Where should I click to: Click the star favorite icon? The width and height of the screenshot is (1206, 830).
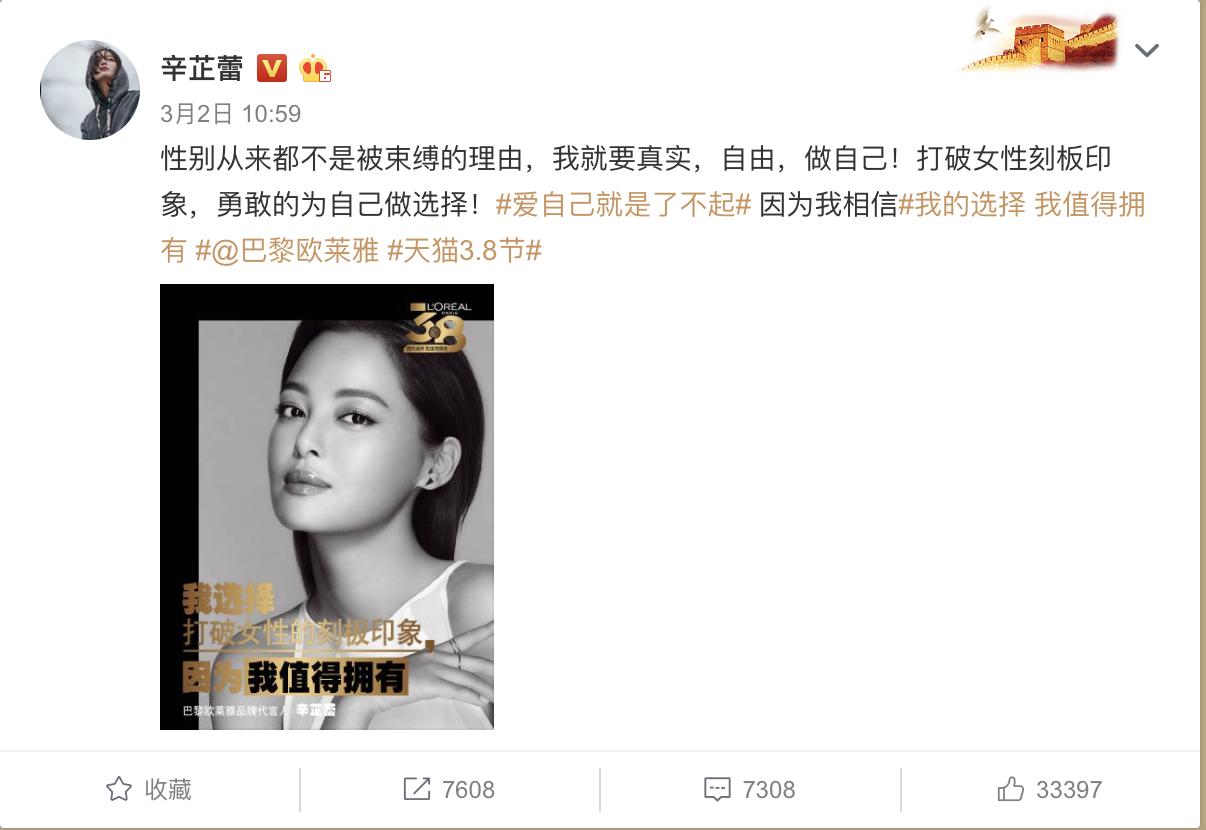(119, 789)
